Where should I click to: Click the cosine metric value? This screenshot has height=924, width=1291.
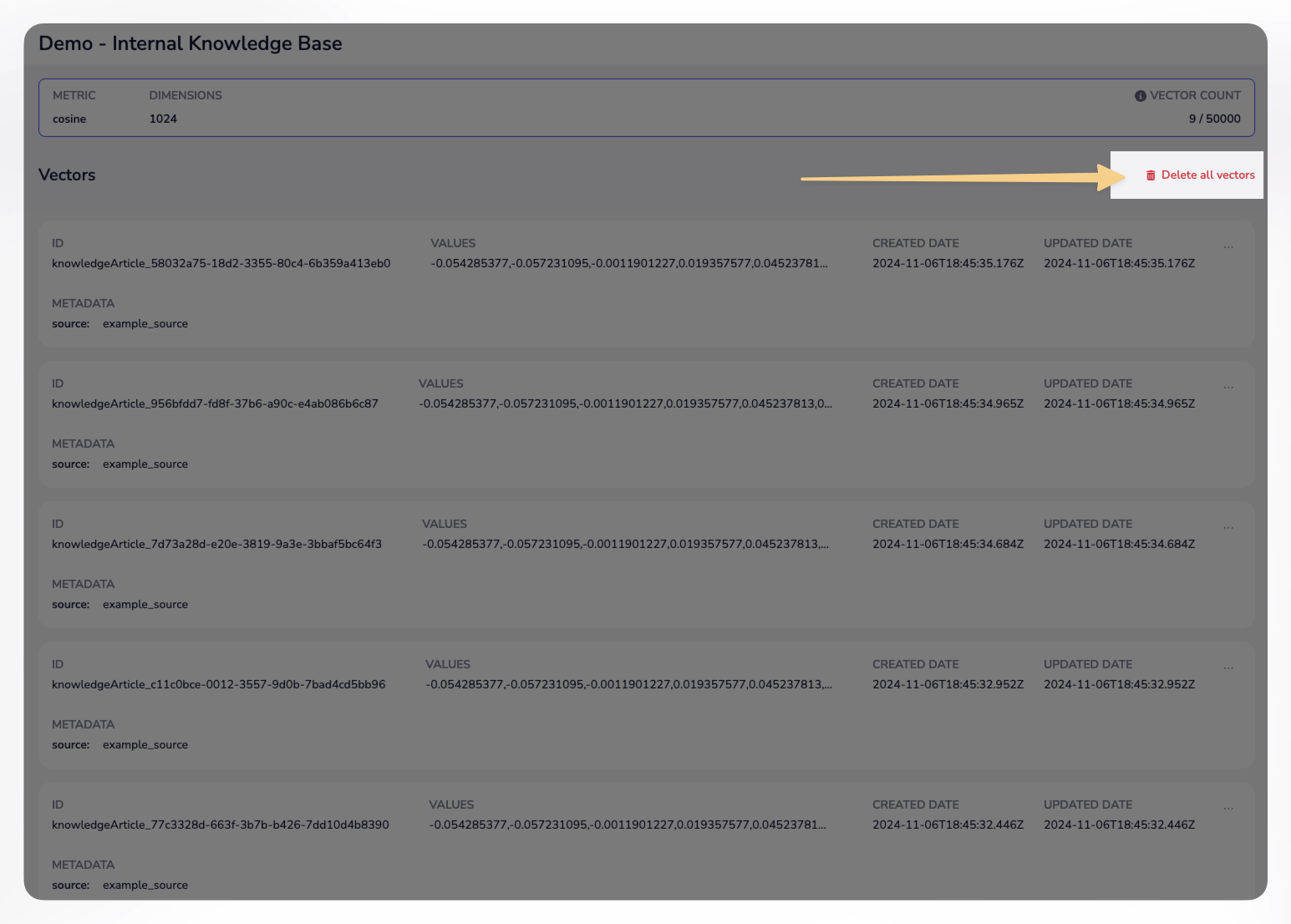pos(69,119)
